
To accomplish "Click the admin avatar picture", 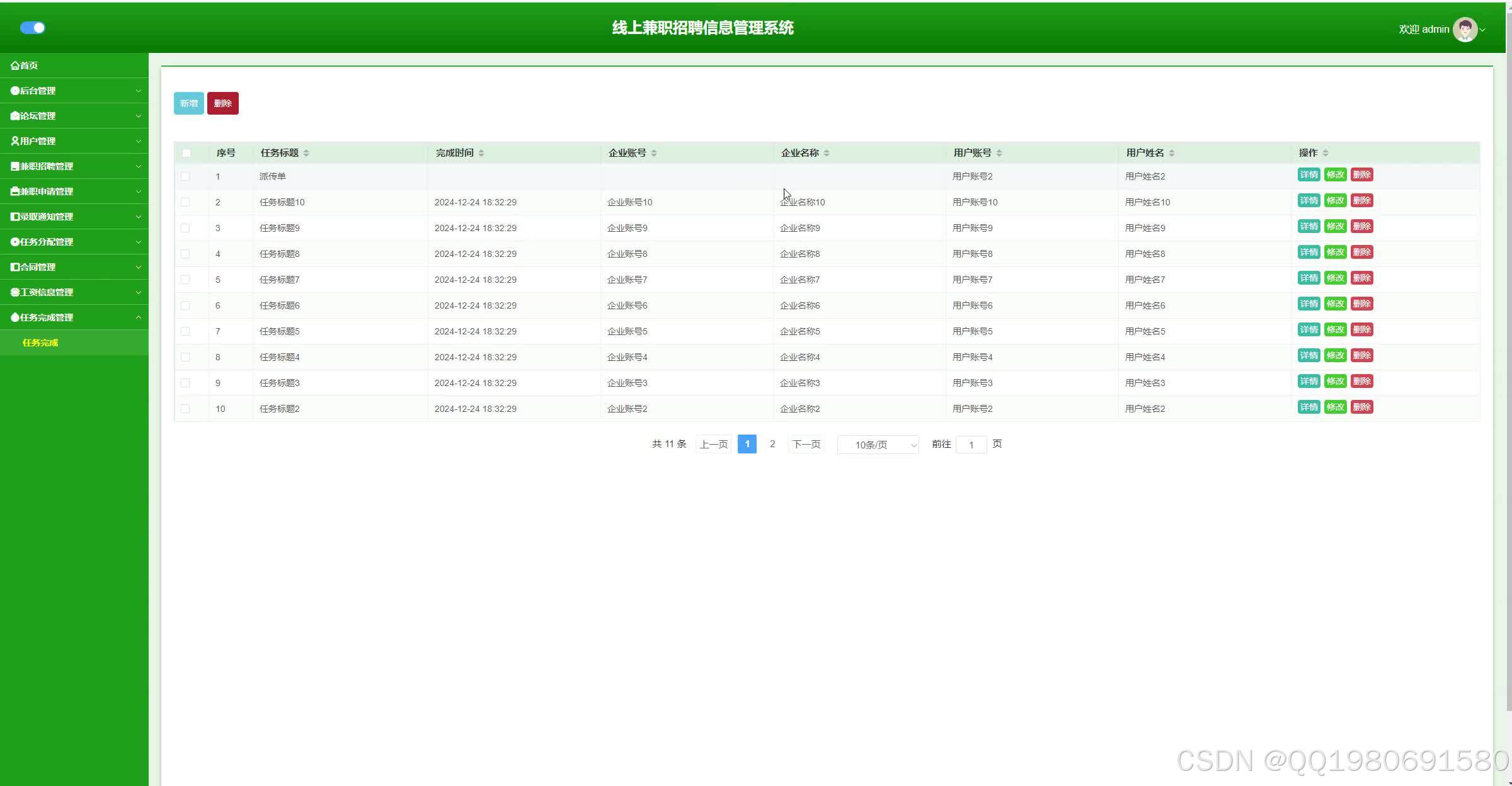I will click(1465, 29).
